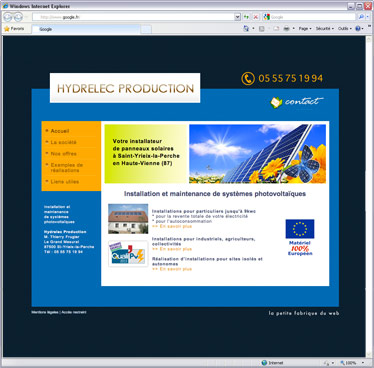
Task: Expand the address bar history dropdown
Action: coord(237,17)
